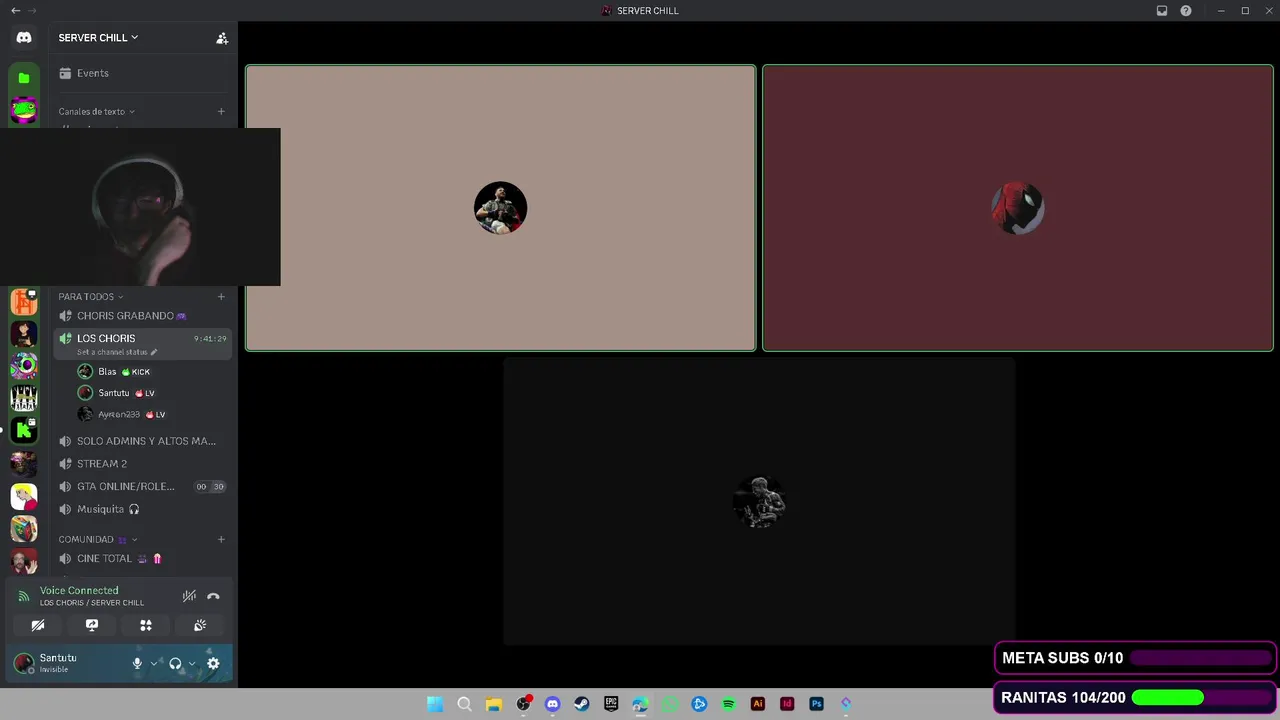Collapse the Canales de texto category

[x=96, y=112]
